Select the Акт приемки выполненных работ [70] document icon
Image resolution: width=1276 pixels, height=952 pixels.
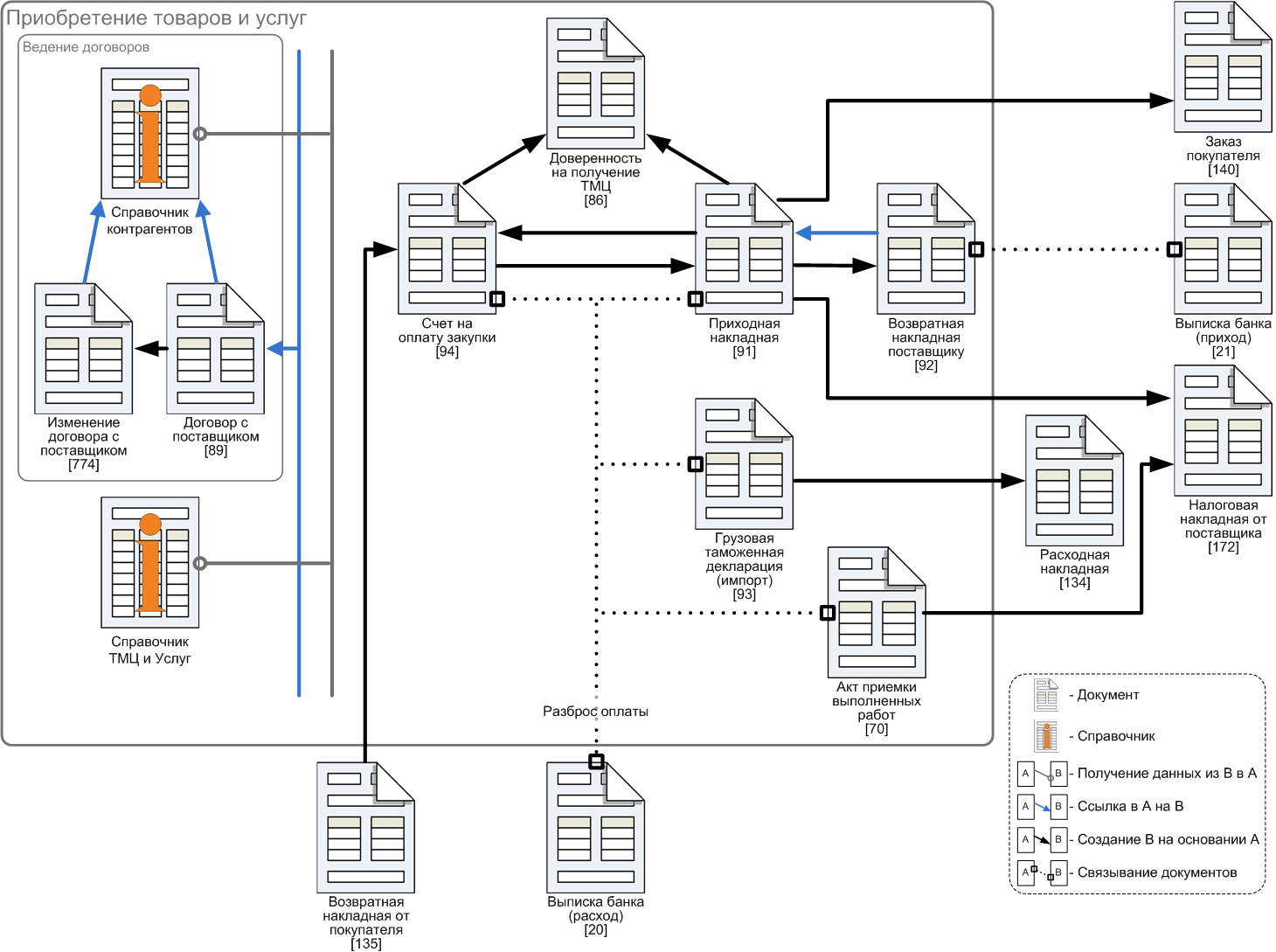coord(877,613)
